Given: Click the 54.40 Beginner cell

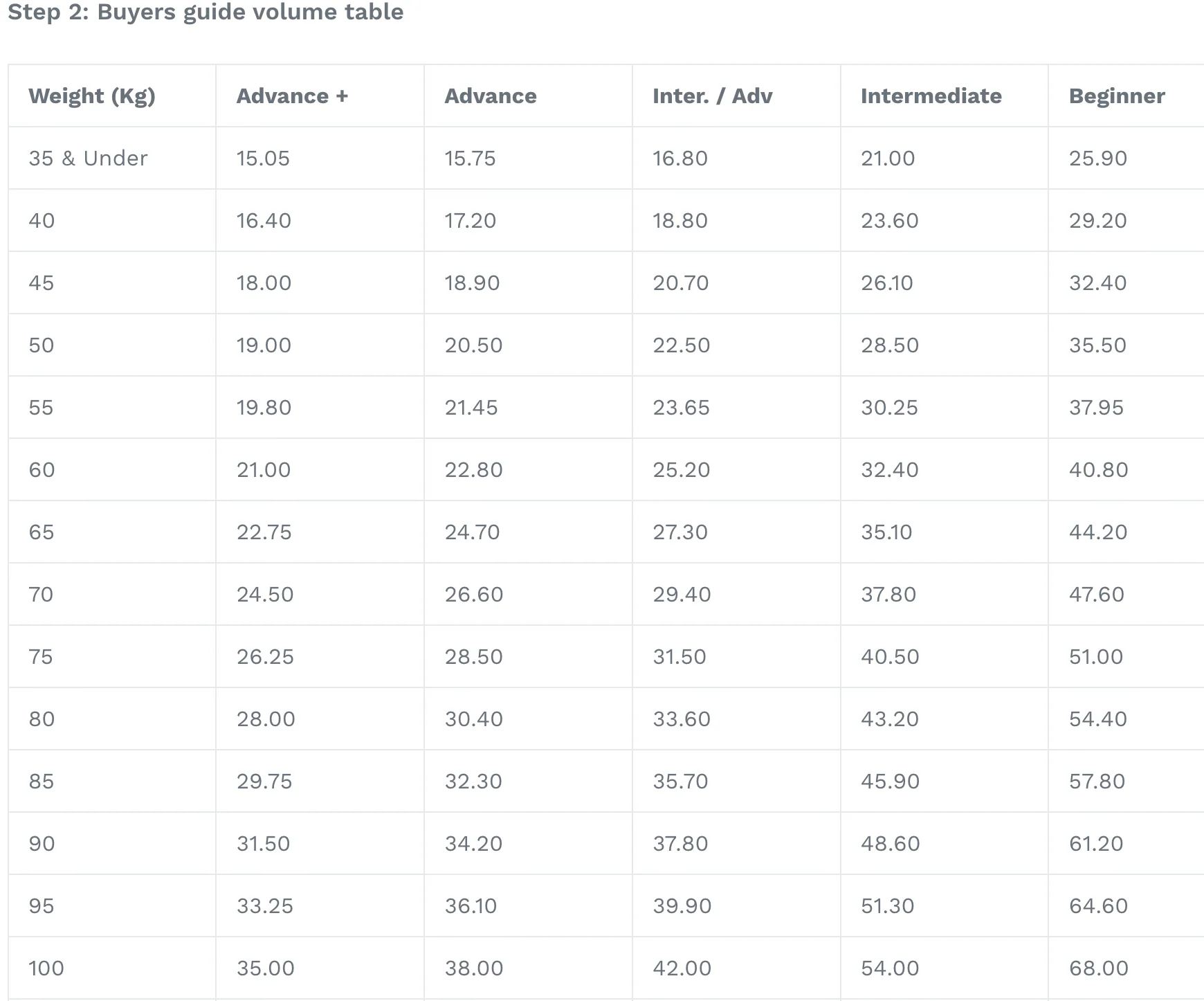Looking at the screenshot, I should [x=1097, y=719].
